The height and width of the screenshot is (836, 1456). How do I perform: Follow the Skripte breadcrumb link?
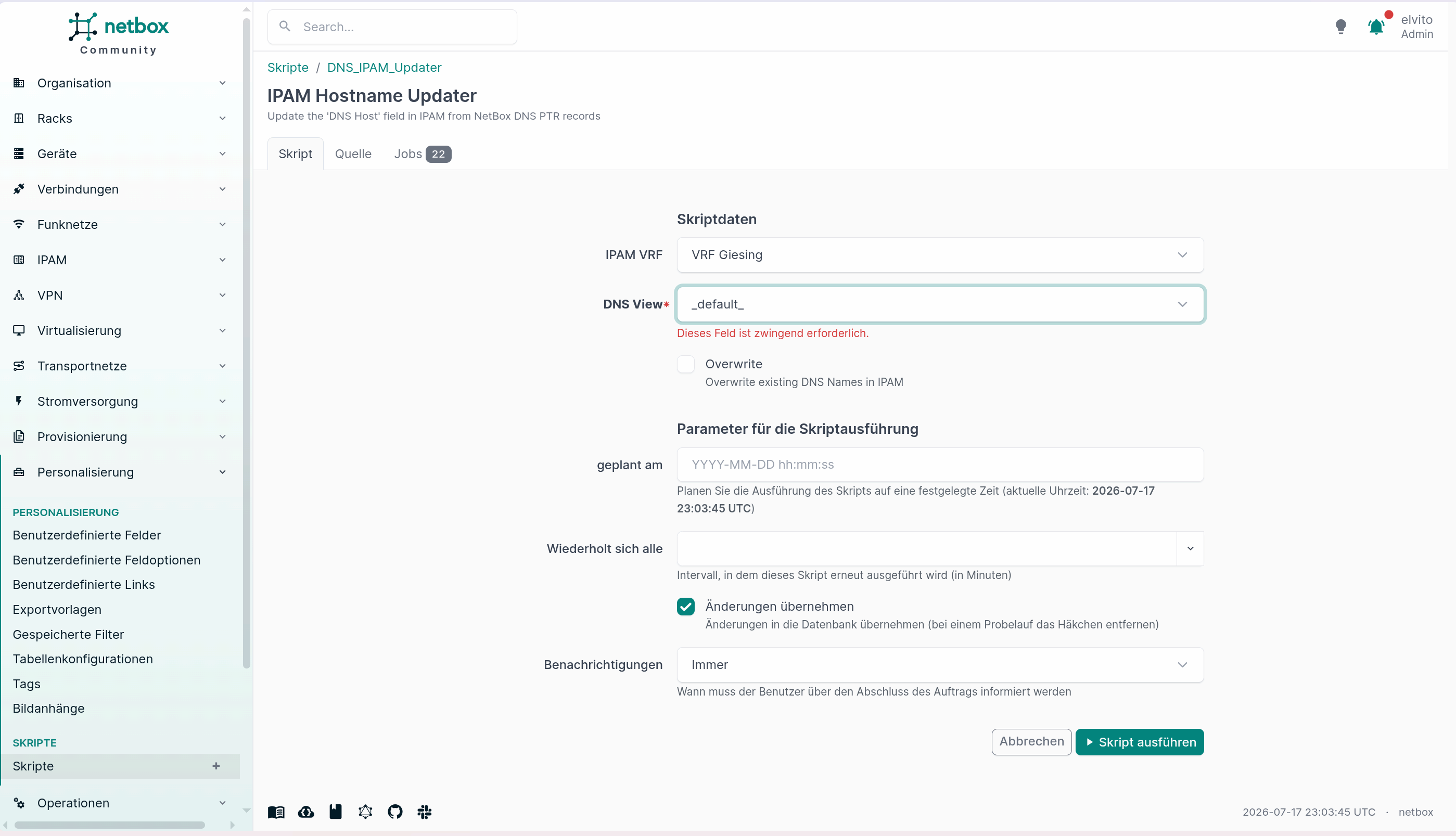(288, 67)
